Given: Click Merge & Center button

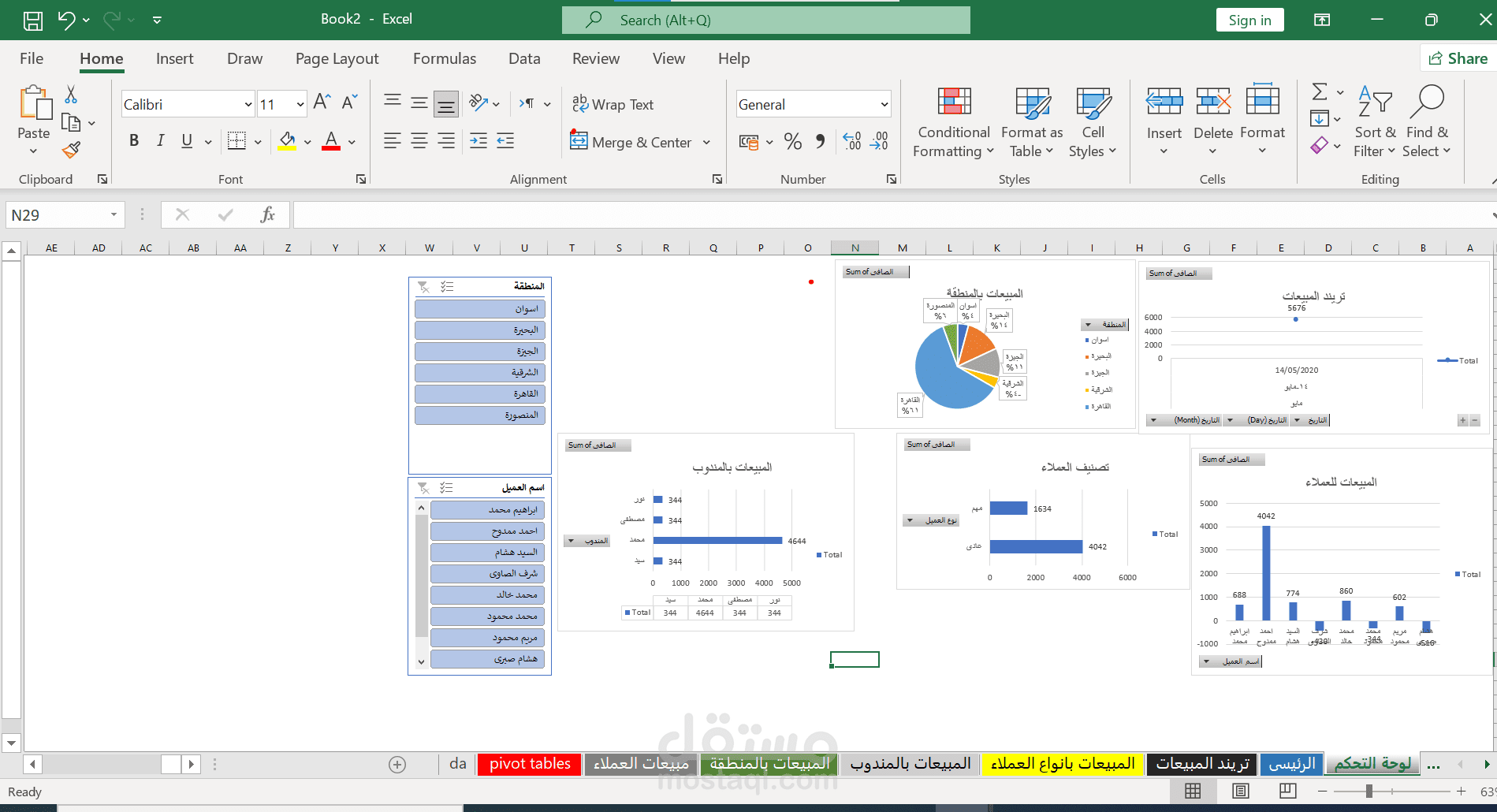Looking at the screenshot, I should tap(631, 142).
